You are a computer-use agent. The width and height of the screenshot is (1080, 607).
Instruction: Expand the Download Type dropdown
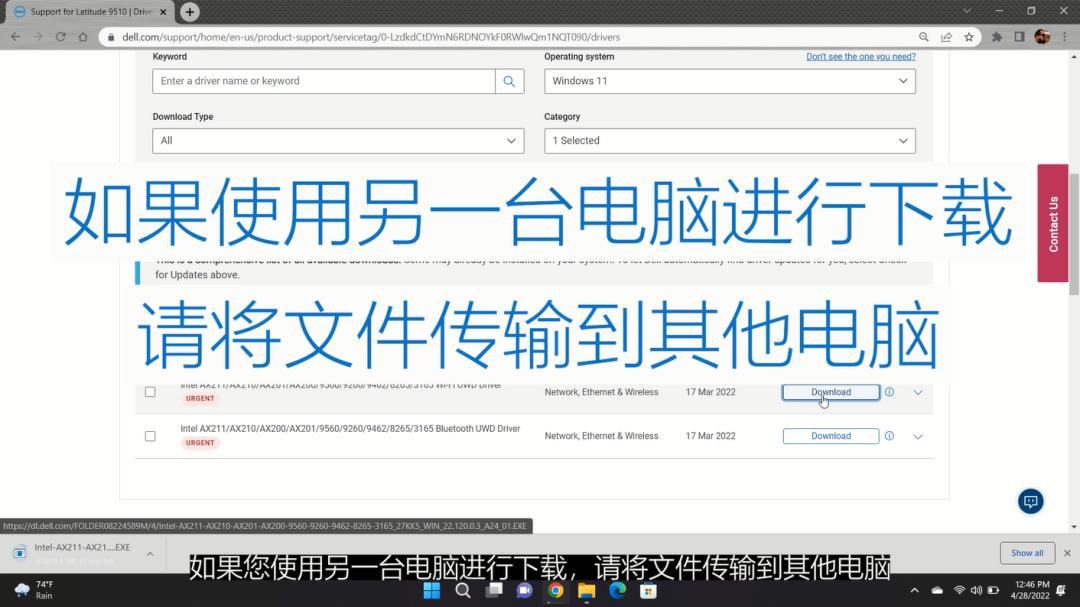(337, 141)
